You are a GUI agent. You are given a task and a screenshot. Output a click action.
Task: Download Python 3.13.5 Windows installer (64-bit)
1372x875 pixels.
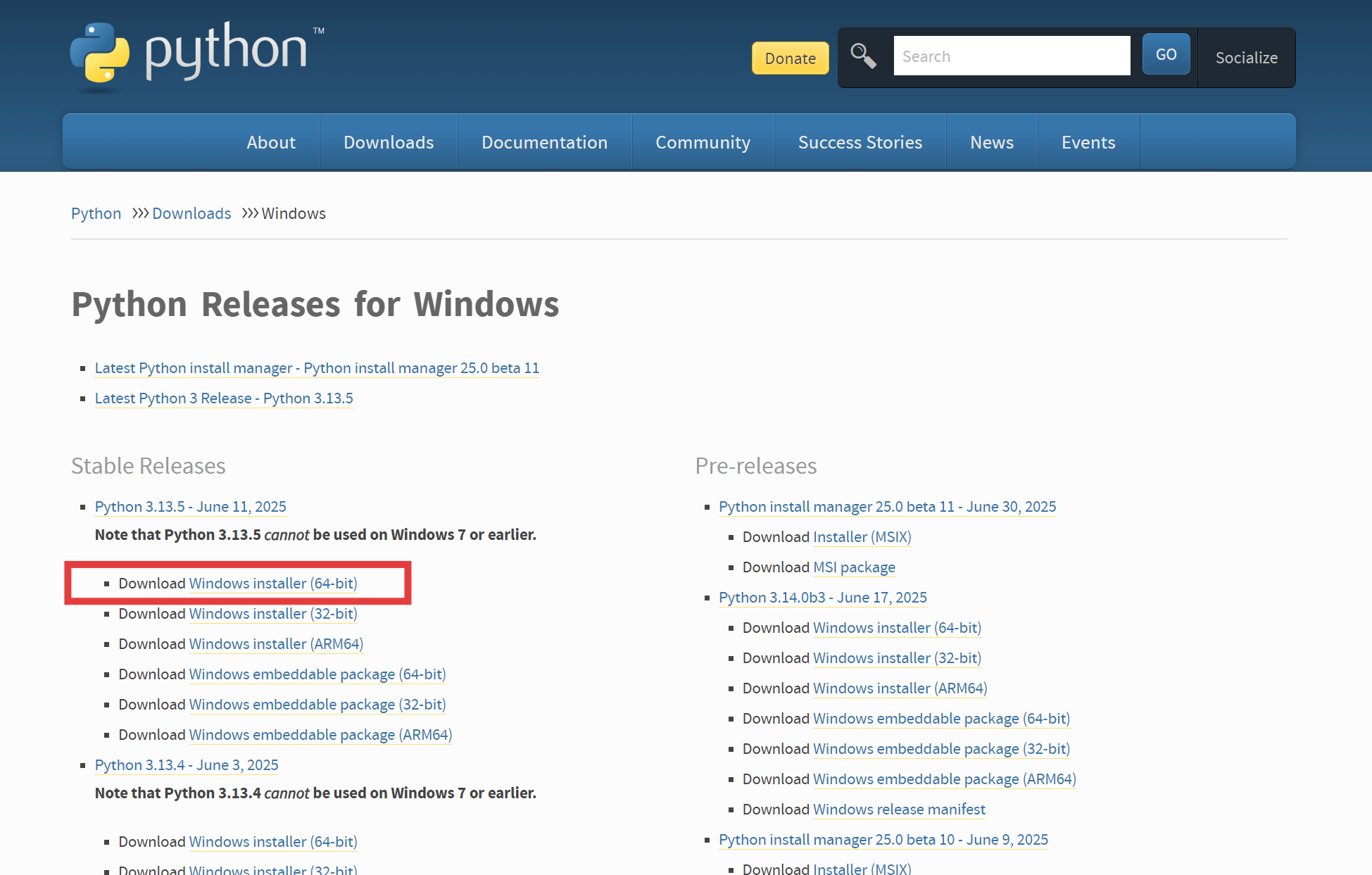click(273, 584)
